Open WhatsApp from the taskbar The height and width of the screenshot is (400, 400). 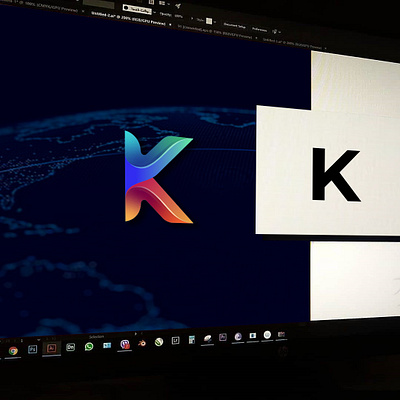[x=89, y=347]
